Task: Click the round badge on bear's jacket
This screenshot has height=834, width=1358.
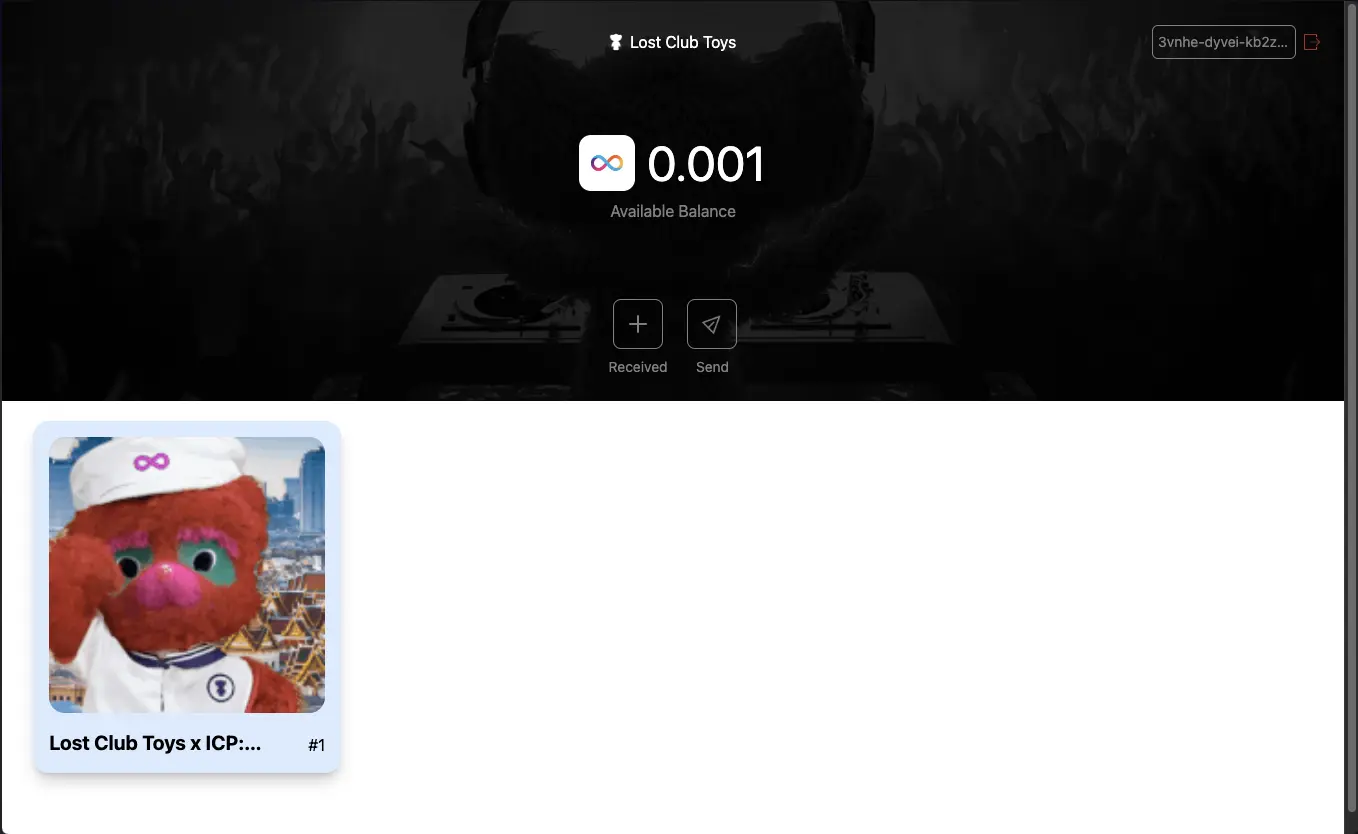Action: click(x=221, y=687)
